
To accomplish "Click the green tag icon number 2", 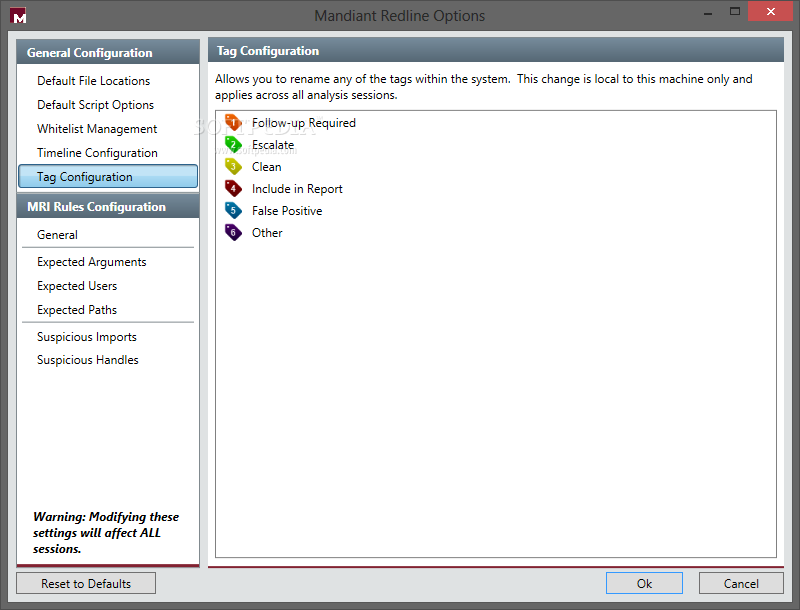I will pos(233,144).
